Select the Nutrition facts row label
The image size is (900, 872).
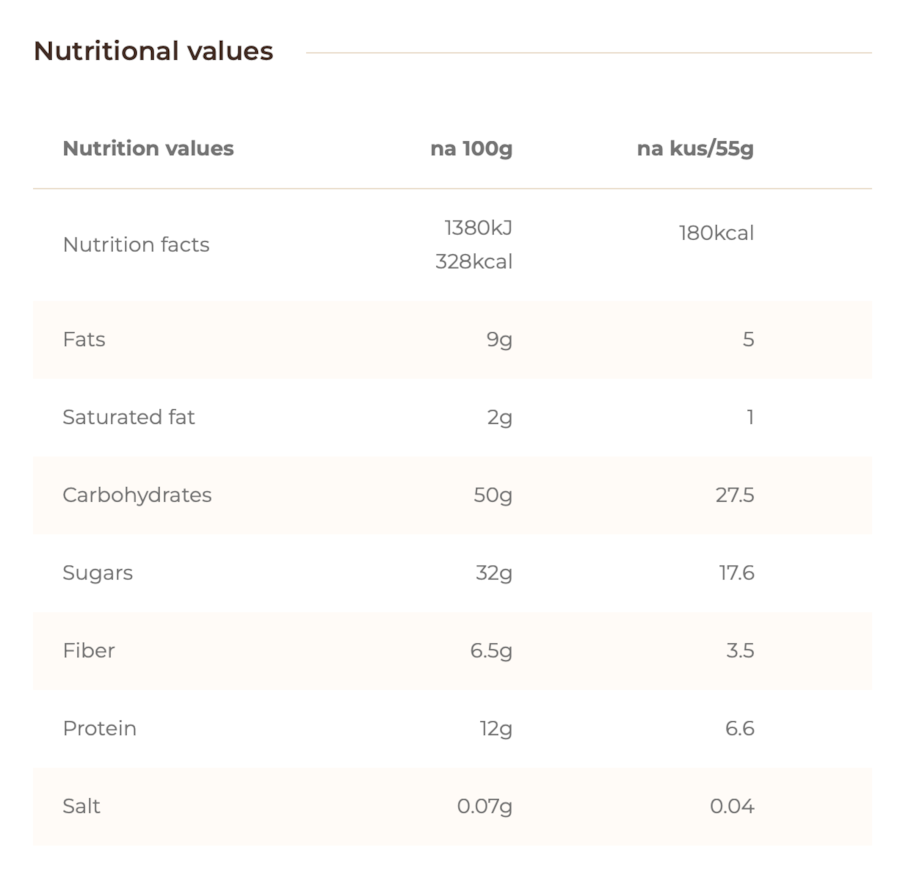(136, 245)
